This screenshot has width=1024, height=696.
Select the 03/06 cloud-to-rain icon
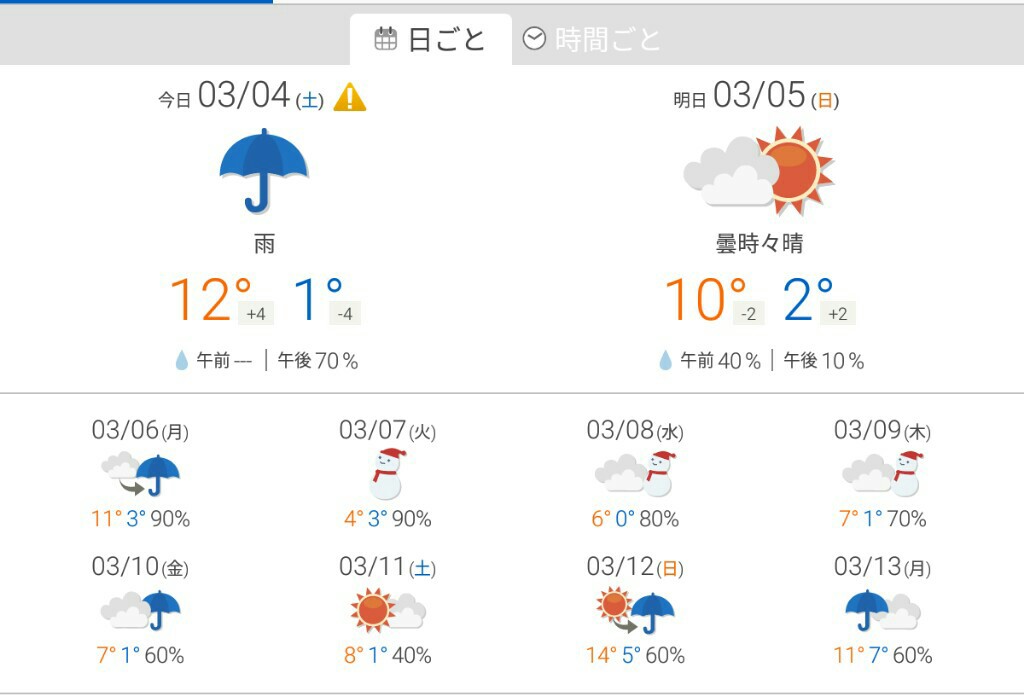(140, 474)
